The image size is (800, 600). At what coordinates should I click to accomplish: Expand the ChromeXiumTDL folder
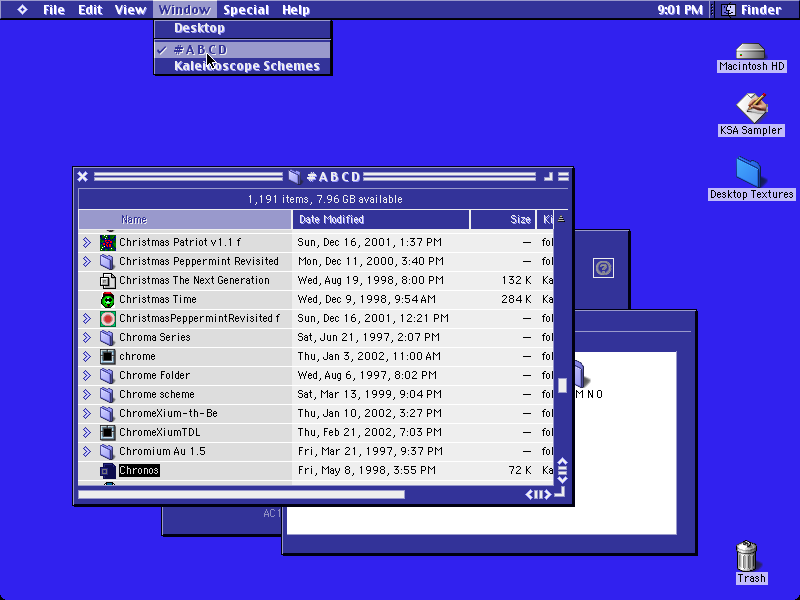pos(87,432)
